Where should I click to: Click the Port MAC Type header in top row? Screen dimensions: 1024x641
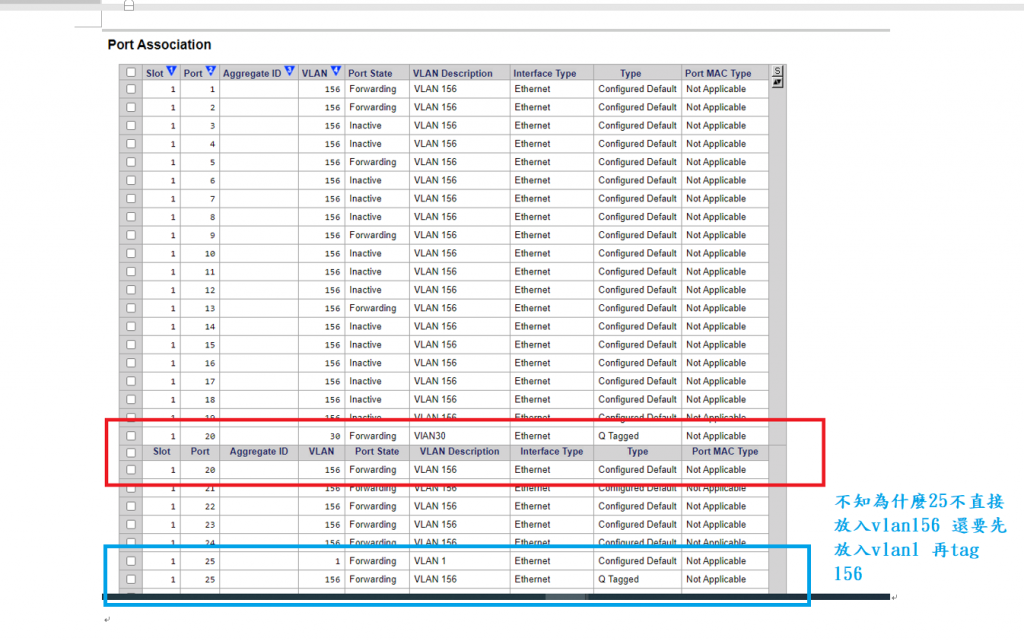click(718, 73)
